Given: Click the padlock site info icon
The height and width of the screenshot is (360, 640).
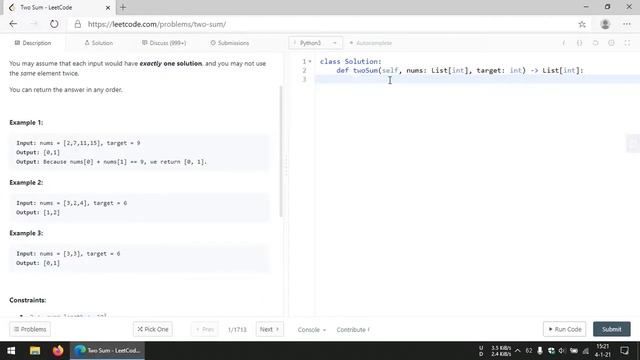Looking at the screenshot, I should coord(78,24).
